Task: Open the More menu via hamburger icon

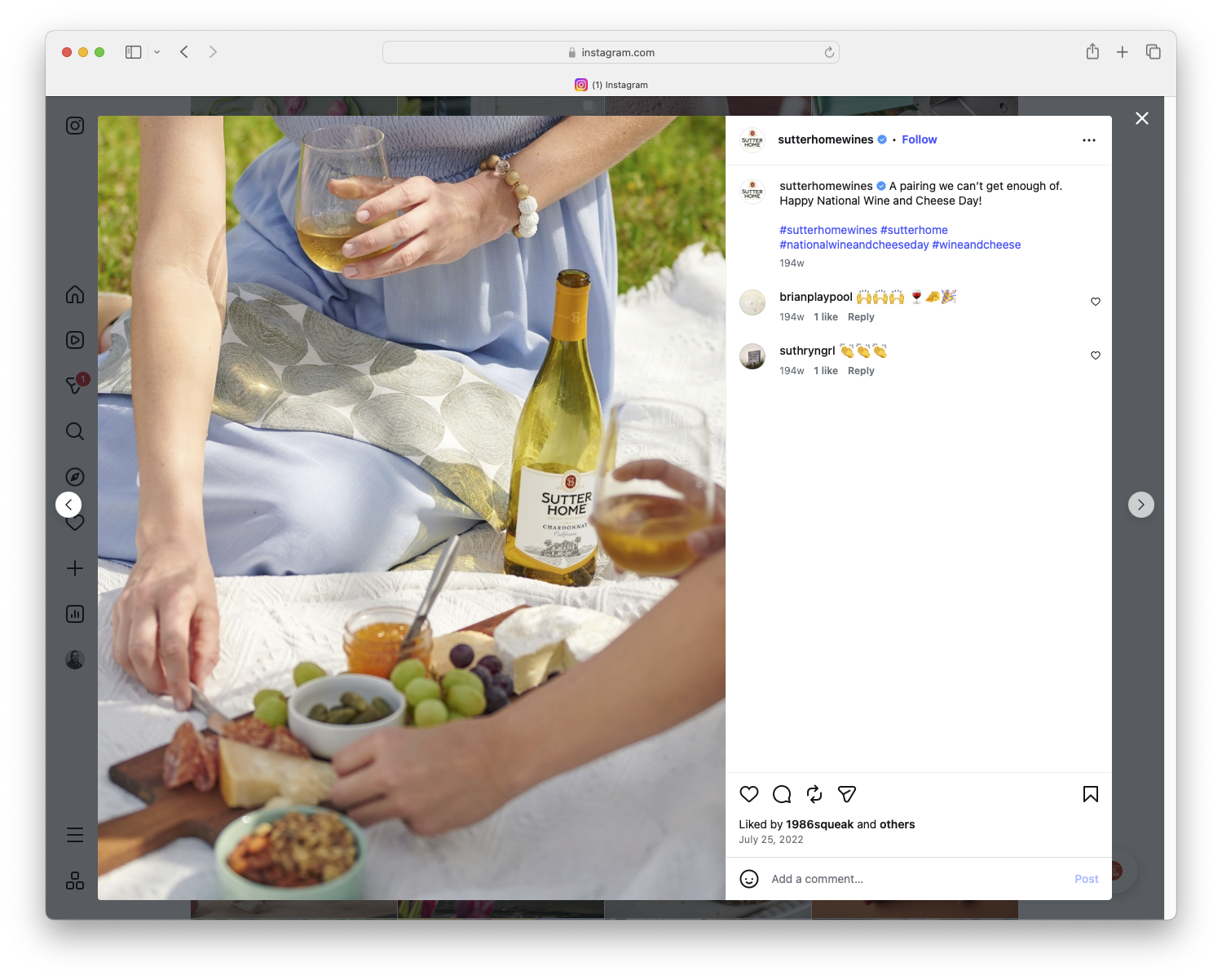Action: (x=74, y=834)
